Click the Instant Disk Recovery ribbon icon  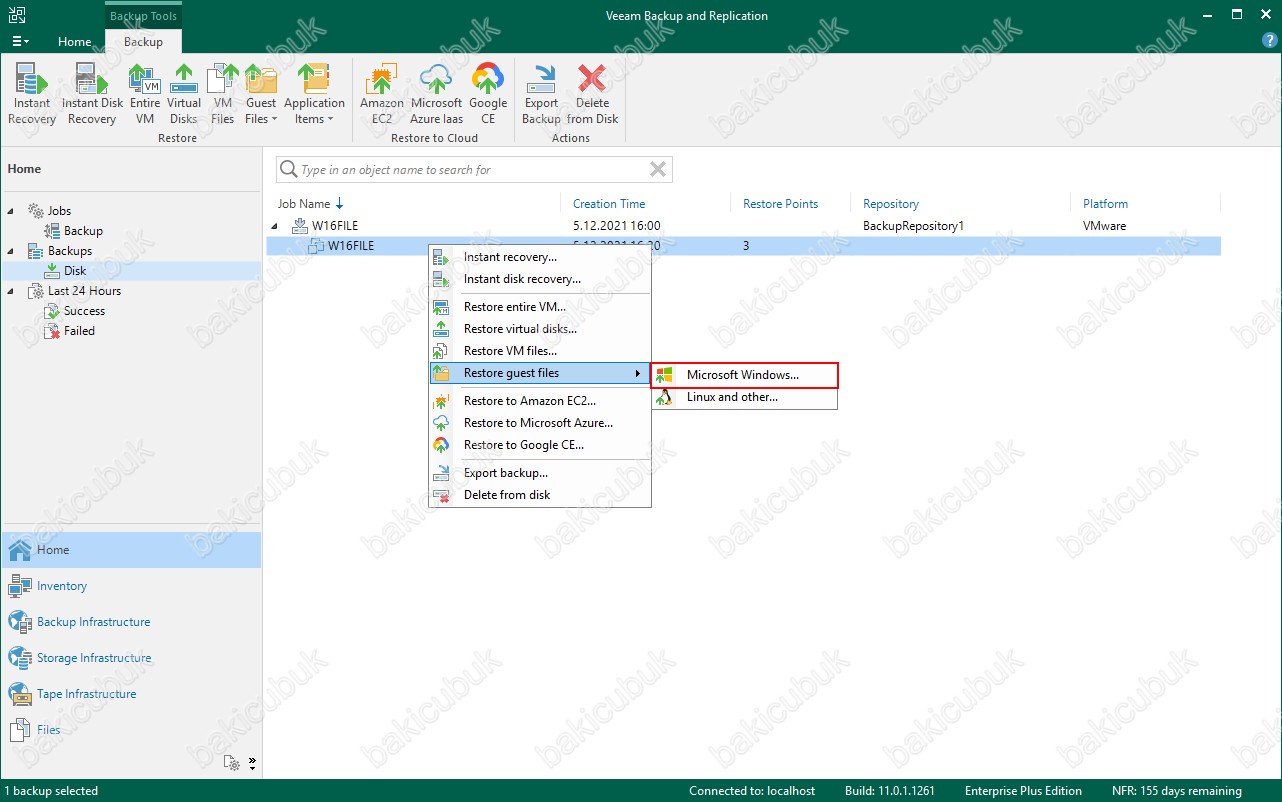pos(92,94)
